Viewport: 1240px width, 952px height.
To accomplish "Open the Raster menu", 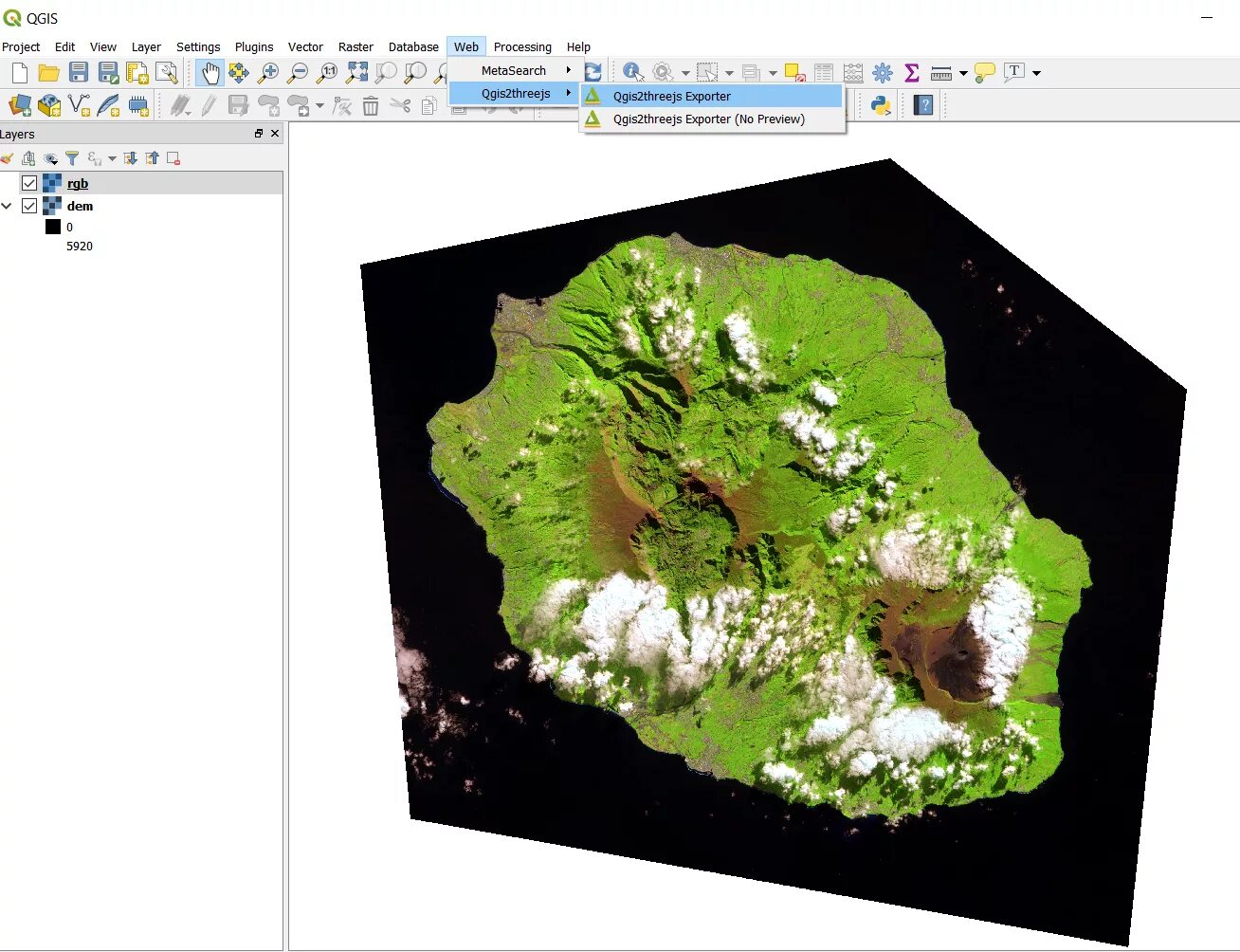I will click(356, 46).
